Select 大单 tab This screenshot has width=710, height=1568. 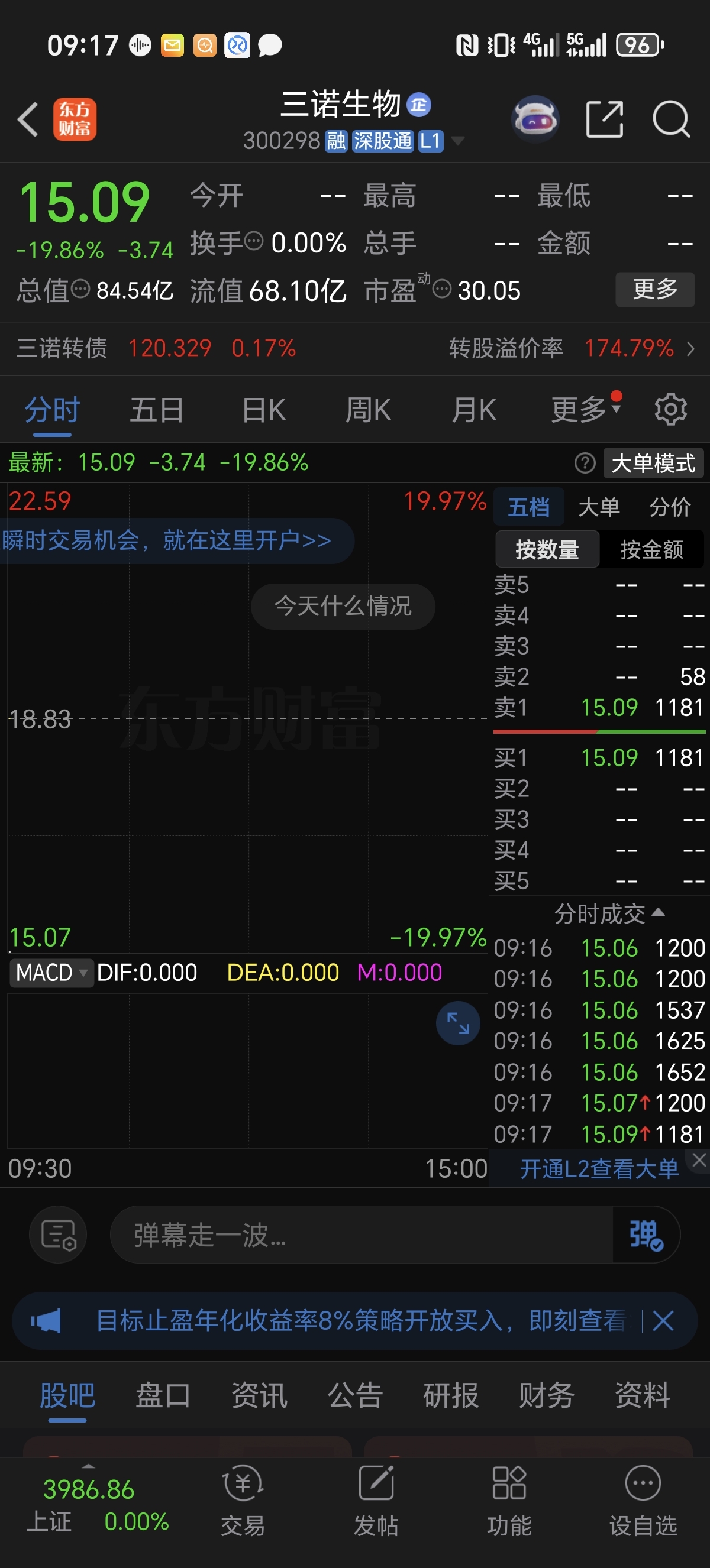599,507
